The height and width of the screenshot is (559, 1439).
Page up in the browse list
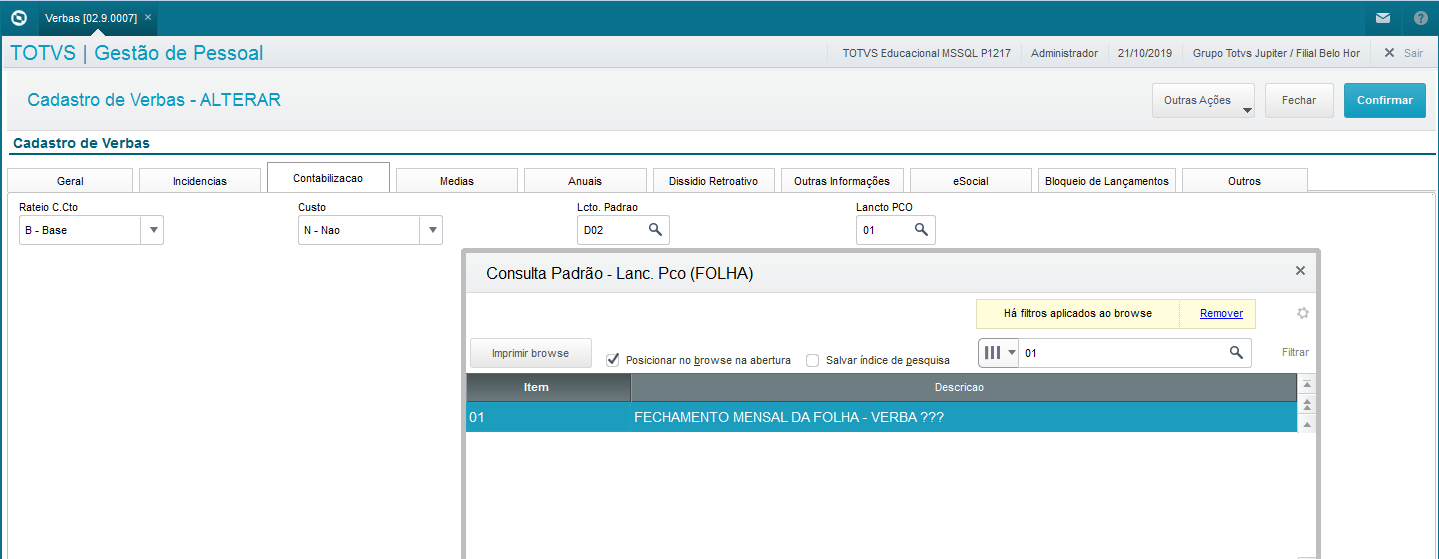click(1306, 405)
